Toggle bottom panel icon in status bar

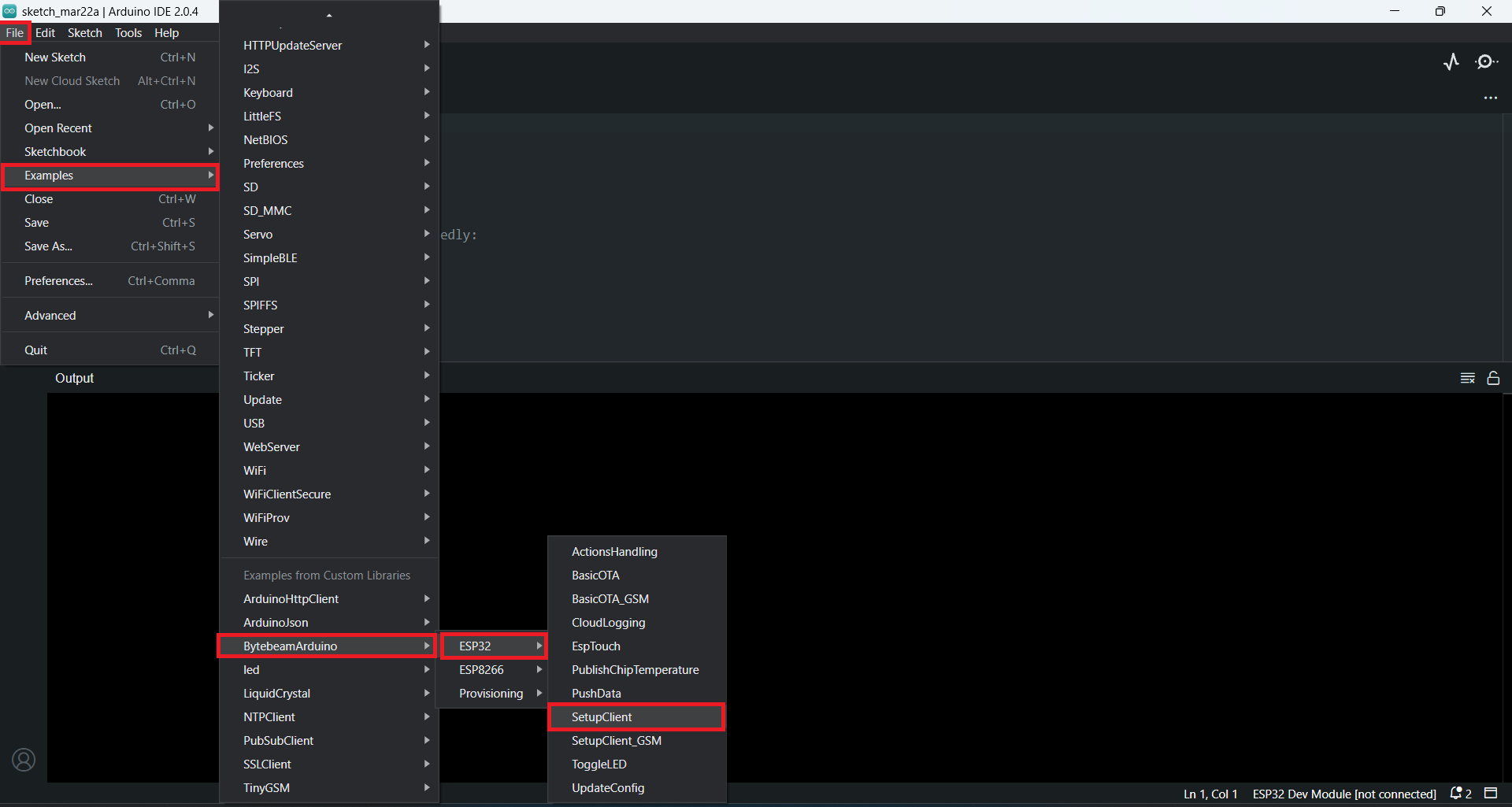[1491, 793]
